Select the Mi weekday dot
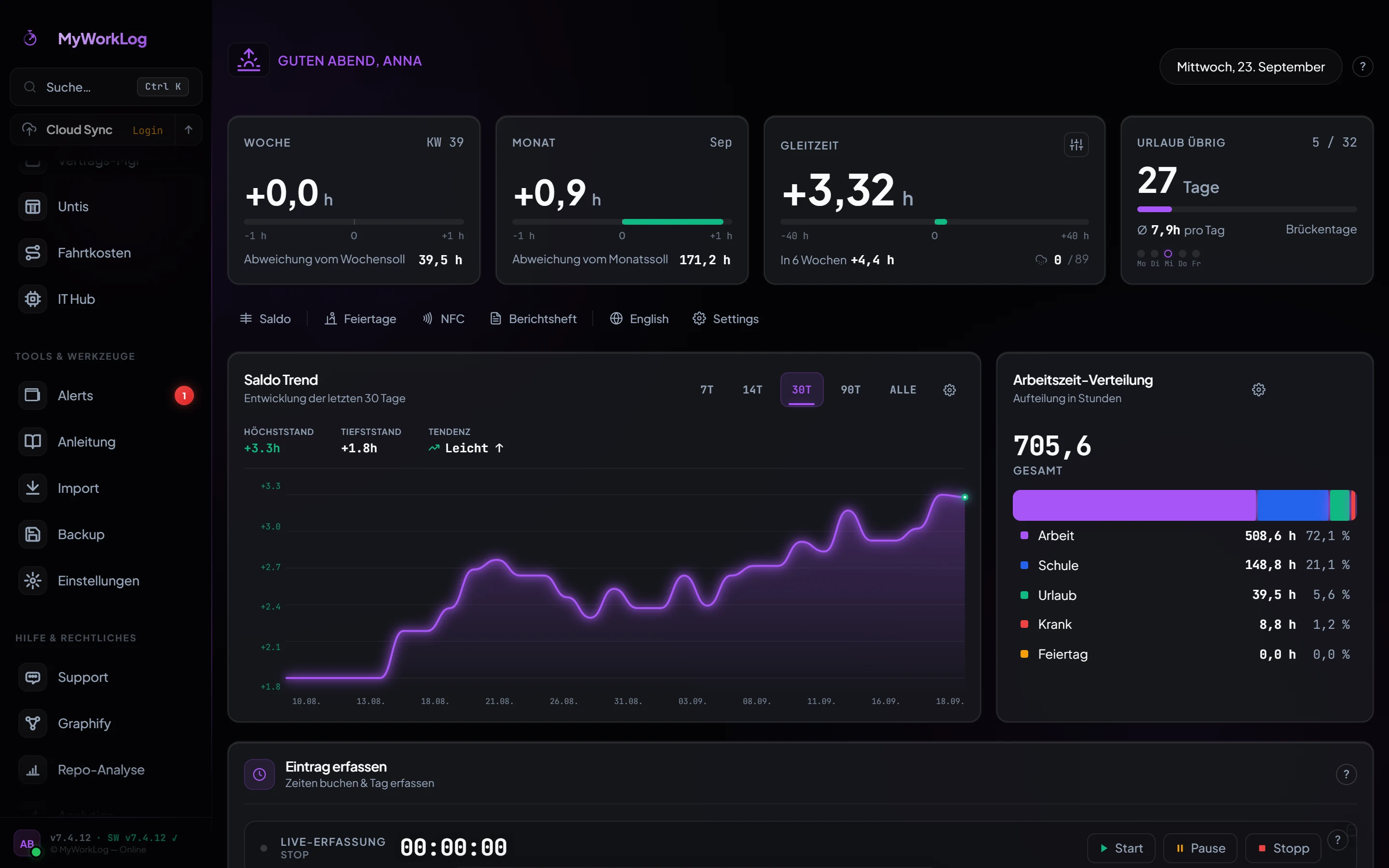The height and width of the screenshot is (868, 1389). coord(1168,254)
